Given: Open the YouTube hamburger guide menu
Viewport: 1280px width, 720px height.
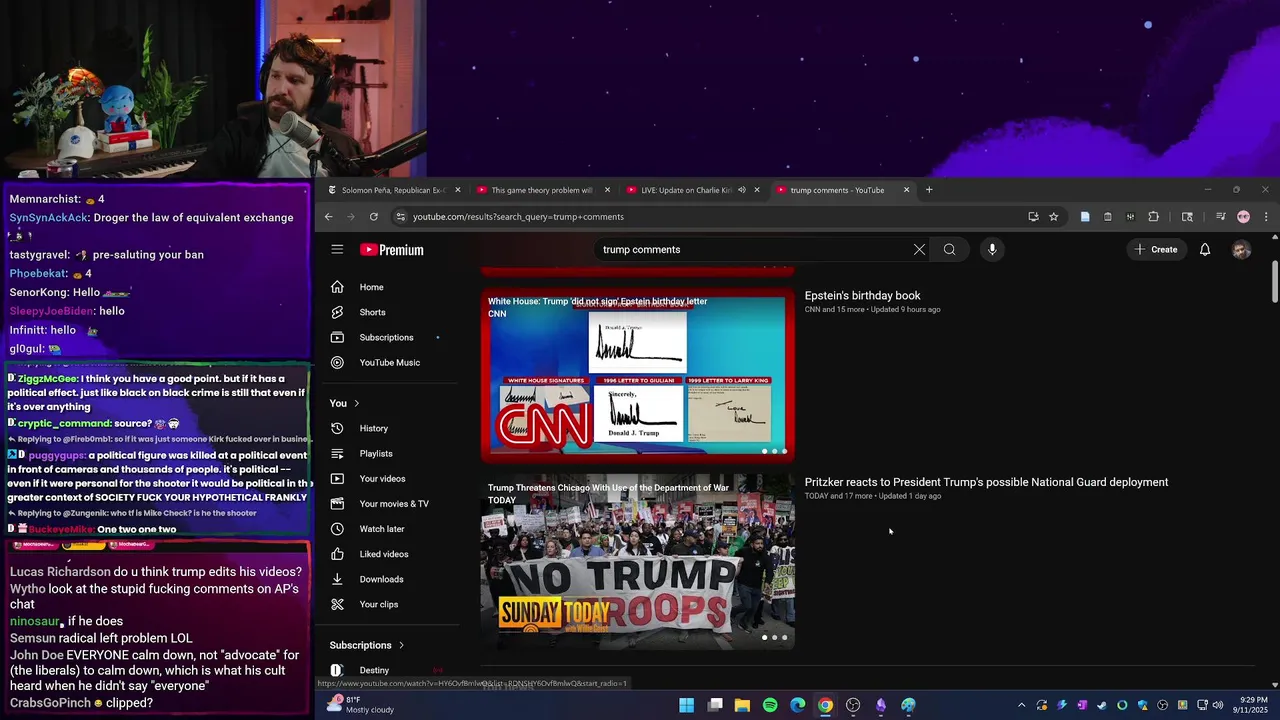Looking at the screenshot, I should tap(337, 250).
